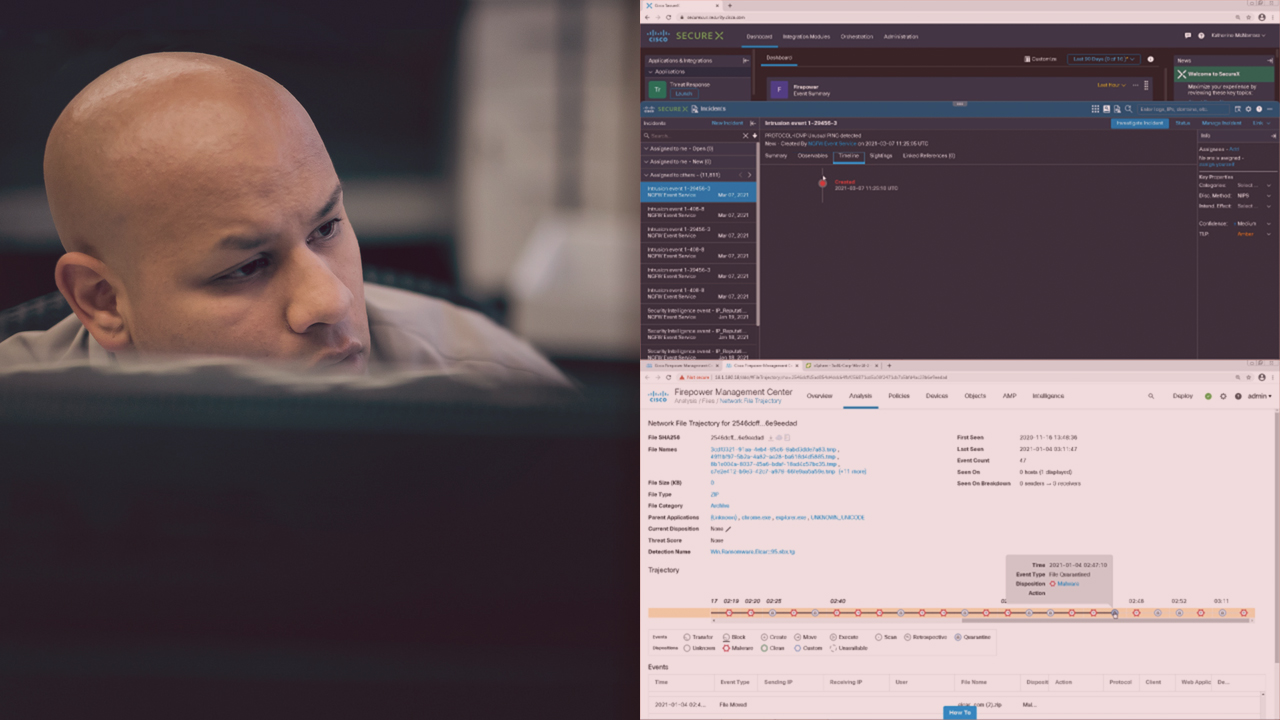Open the apps grid icon in SecureX ribbon

click(1094, 109)
